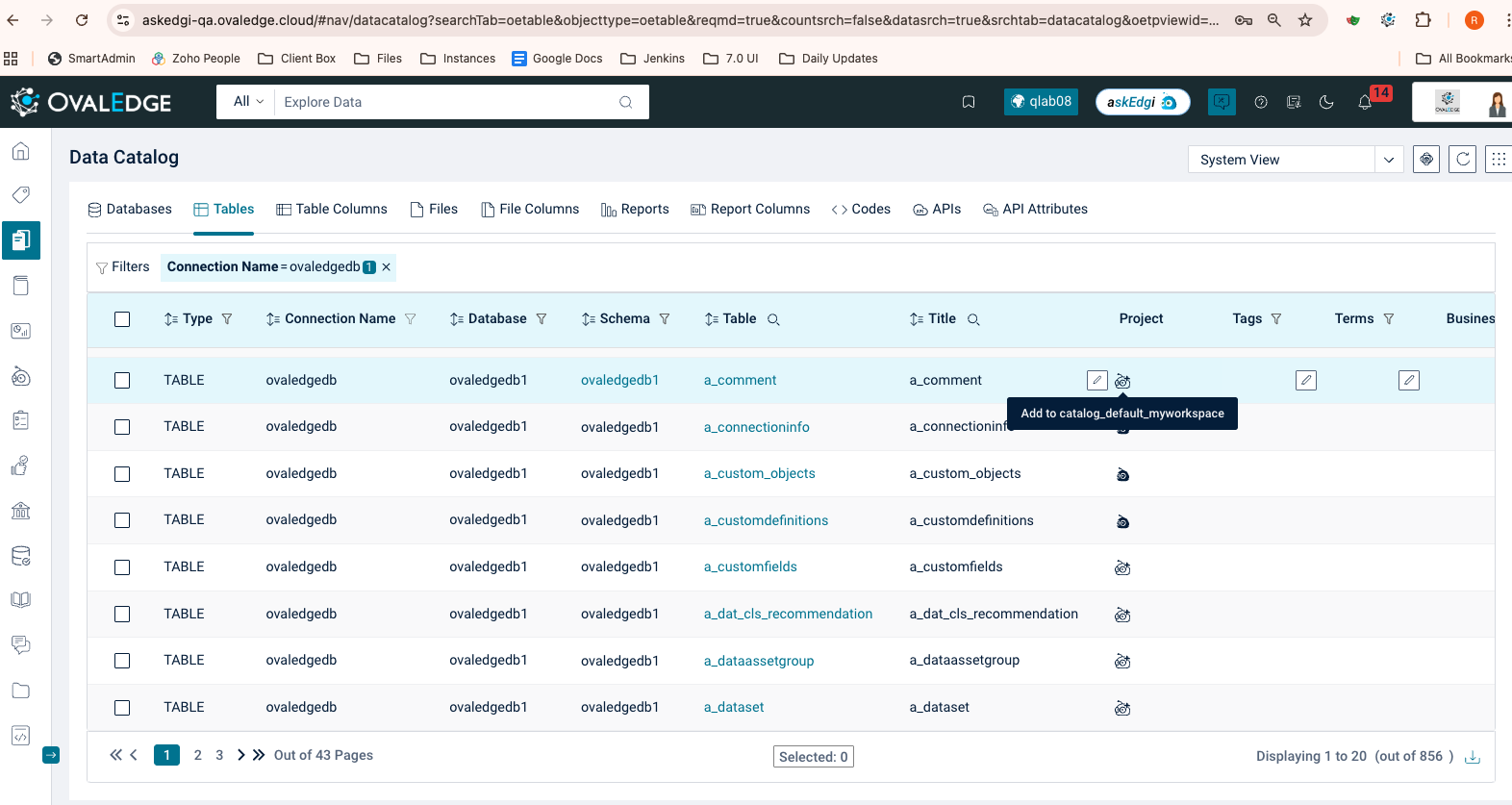
Task: Switch to the Table Columns tab
Action: click(x=332, y=210)
